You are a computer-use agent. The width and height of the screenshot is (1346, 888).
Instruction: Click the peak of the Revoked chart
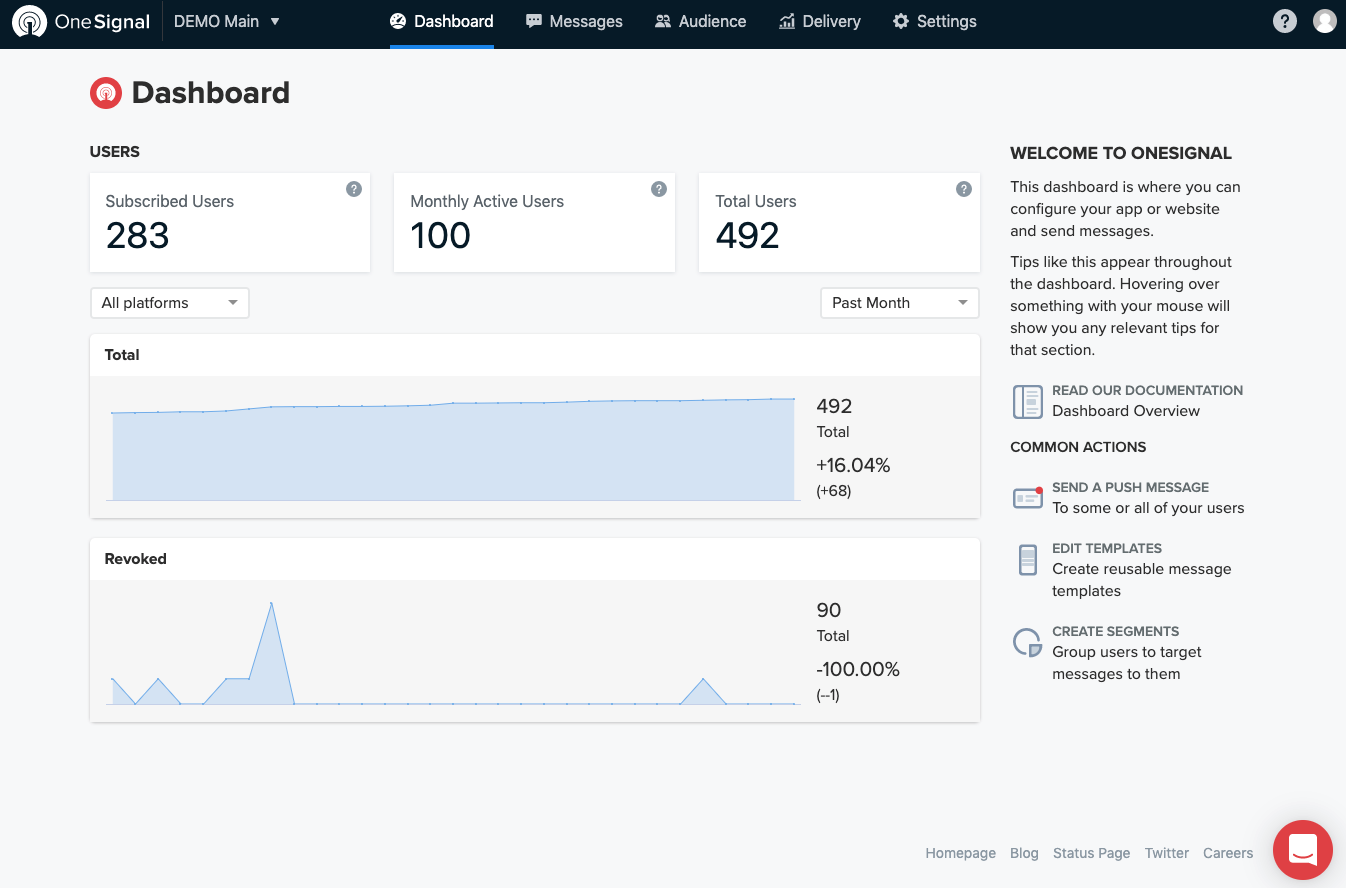click(x=271, y=604)
